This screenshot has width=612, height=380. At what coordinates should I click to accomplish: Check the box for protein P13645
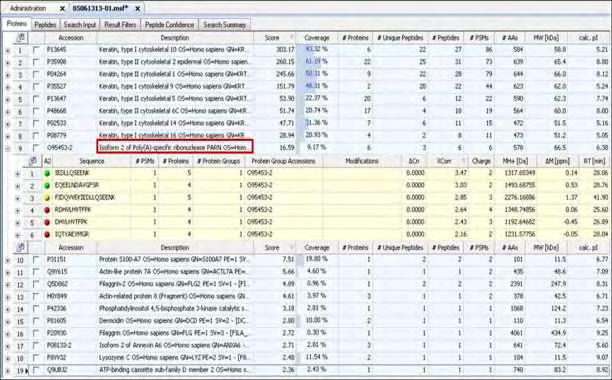pos(36,50)
